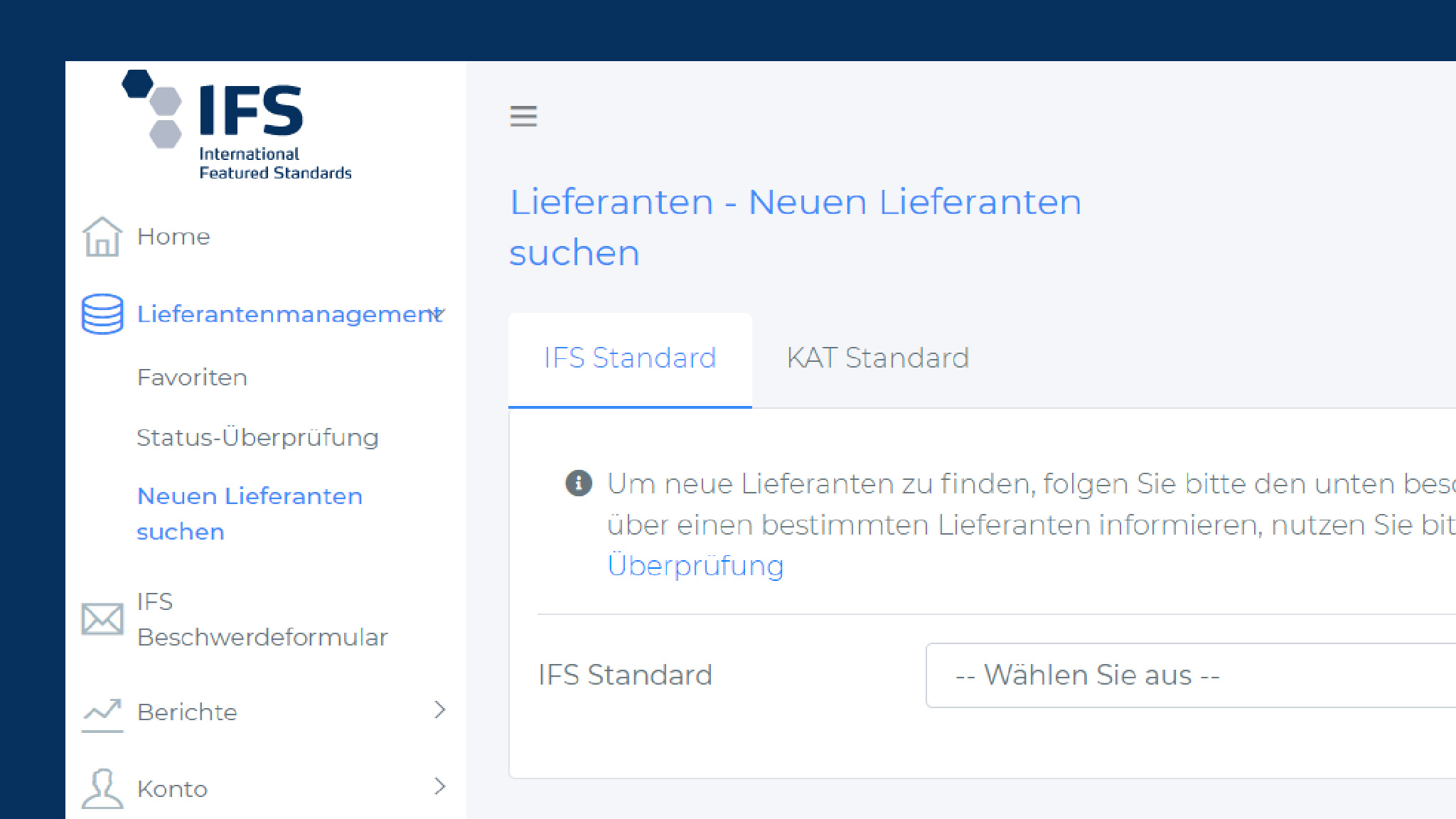Click the info icon next to the supplier hint
The height and width of the screenshot is (819, 1456).
point(577,483)
